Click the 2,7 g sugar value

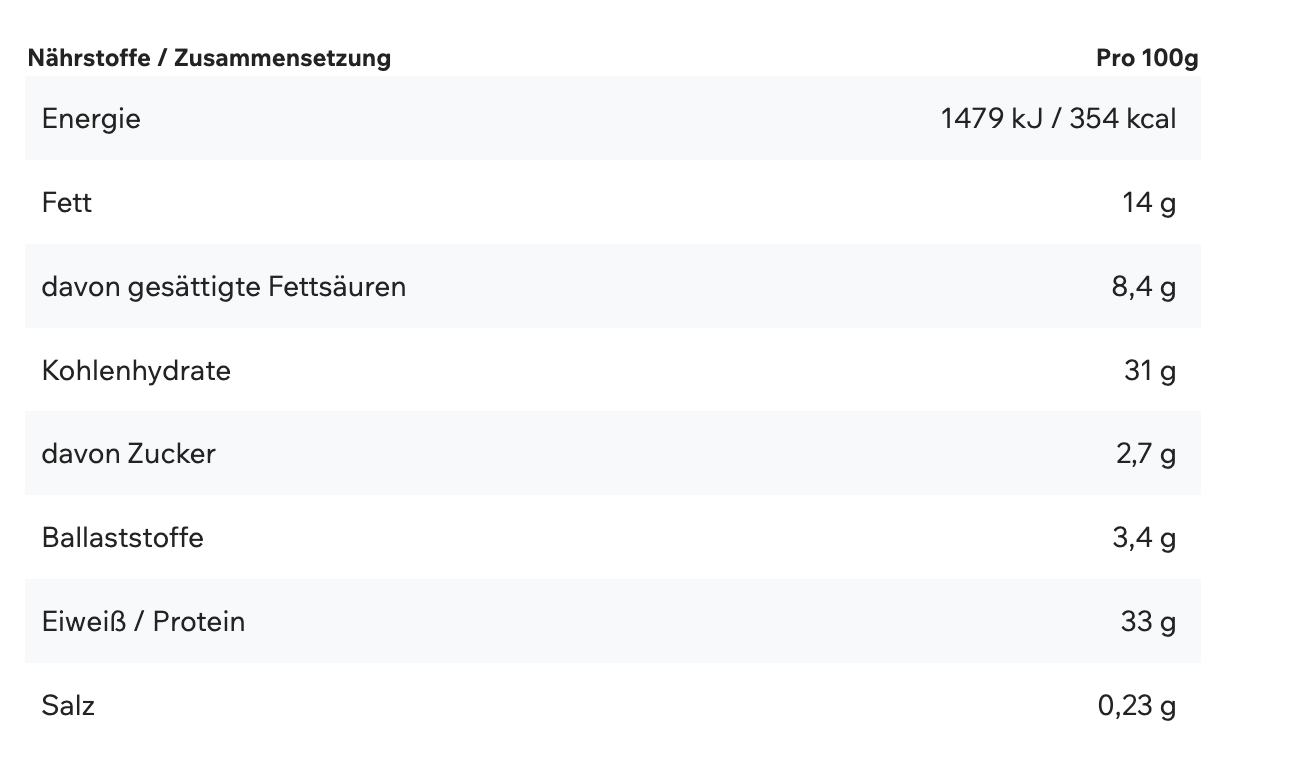tap(1146, 454)
